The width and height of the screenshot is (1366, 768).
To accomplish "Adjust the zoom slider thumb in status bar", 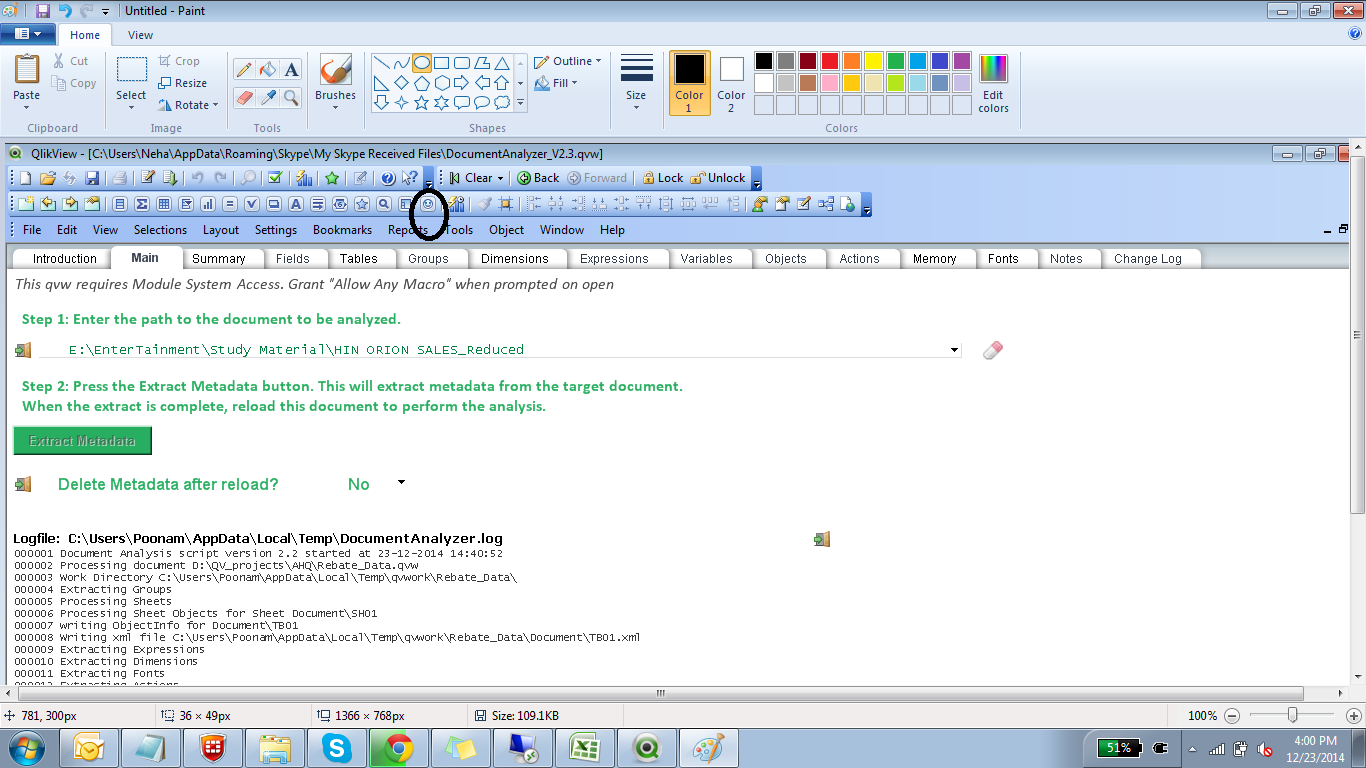I will (x=1293, y=715).
